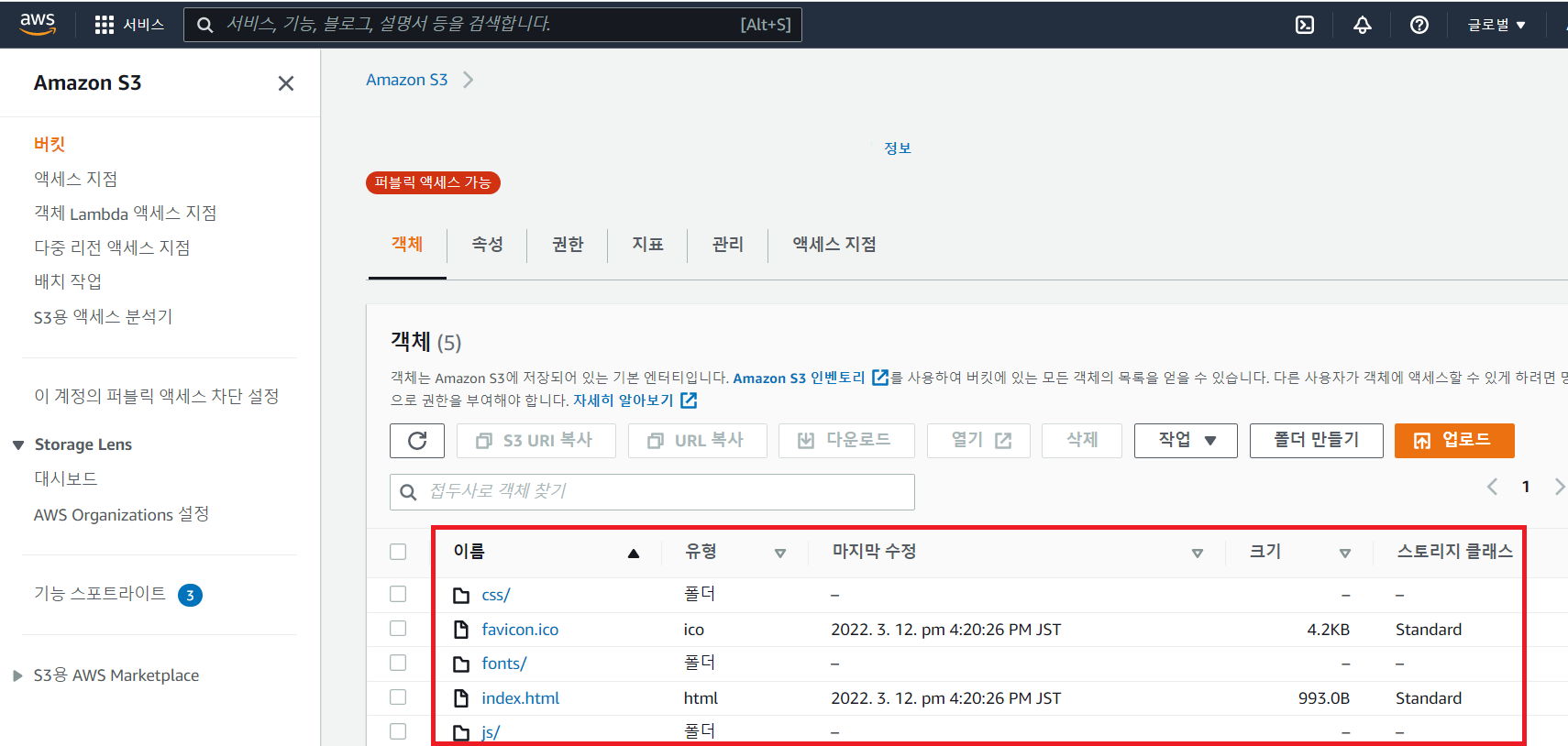1568x746 pixels.
Task: Click breadcrumb chevron after Amazon S3
Action: click(x=469, y=80)
